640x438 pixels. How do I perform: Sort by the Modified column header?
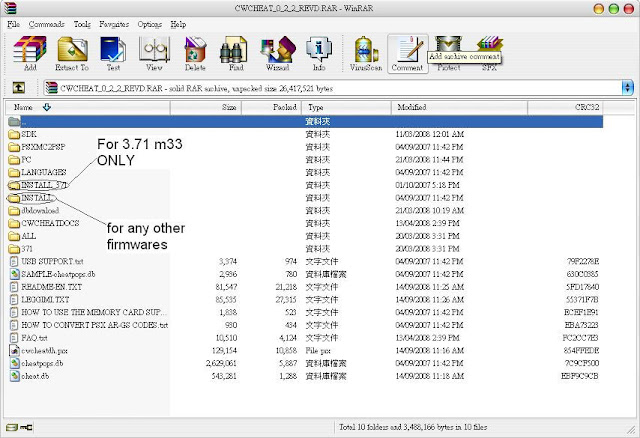tap(460, 107)
